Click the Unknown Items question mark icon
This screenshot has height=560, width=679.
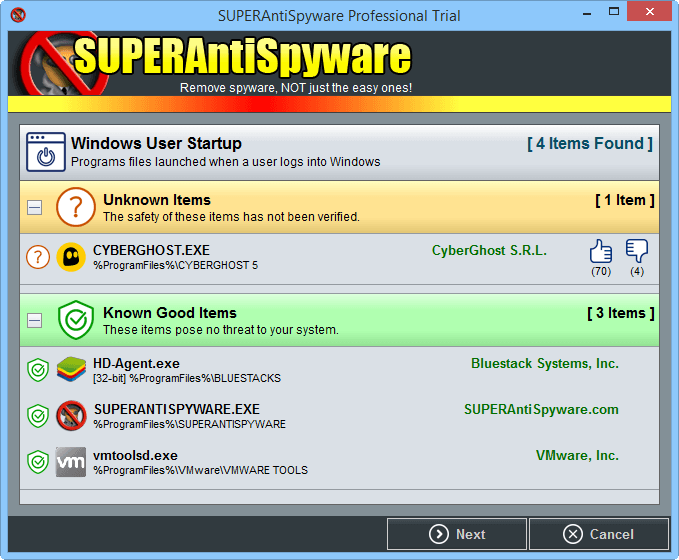pos(76,207)
